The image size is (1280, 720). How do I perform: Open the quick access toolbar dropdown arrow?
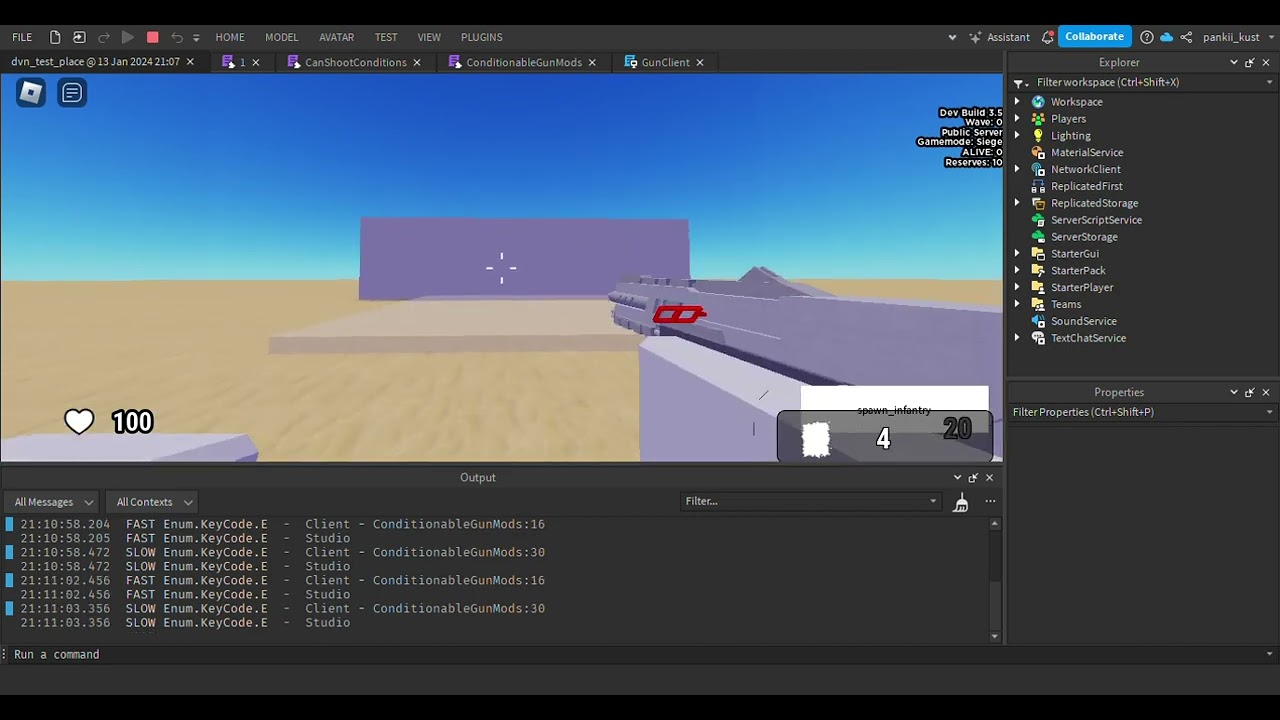[x=196, y=38]
